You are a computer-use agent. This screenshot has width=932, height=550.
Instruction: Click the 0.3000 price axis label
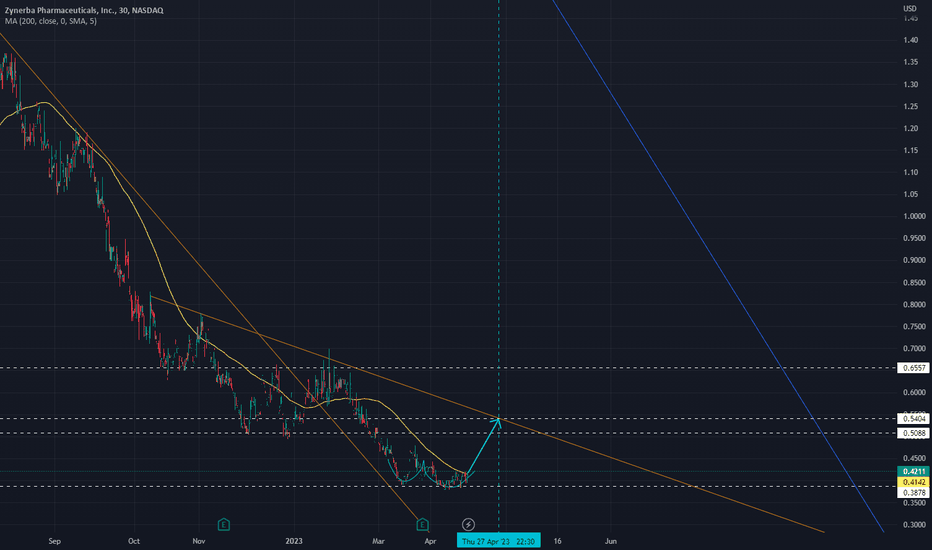coord(914,525)
